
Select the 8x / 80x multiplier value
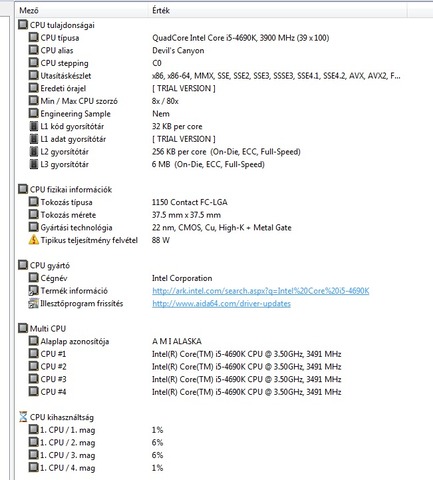point(165,101)
